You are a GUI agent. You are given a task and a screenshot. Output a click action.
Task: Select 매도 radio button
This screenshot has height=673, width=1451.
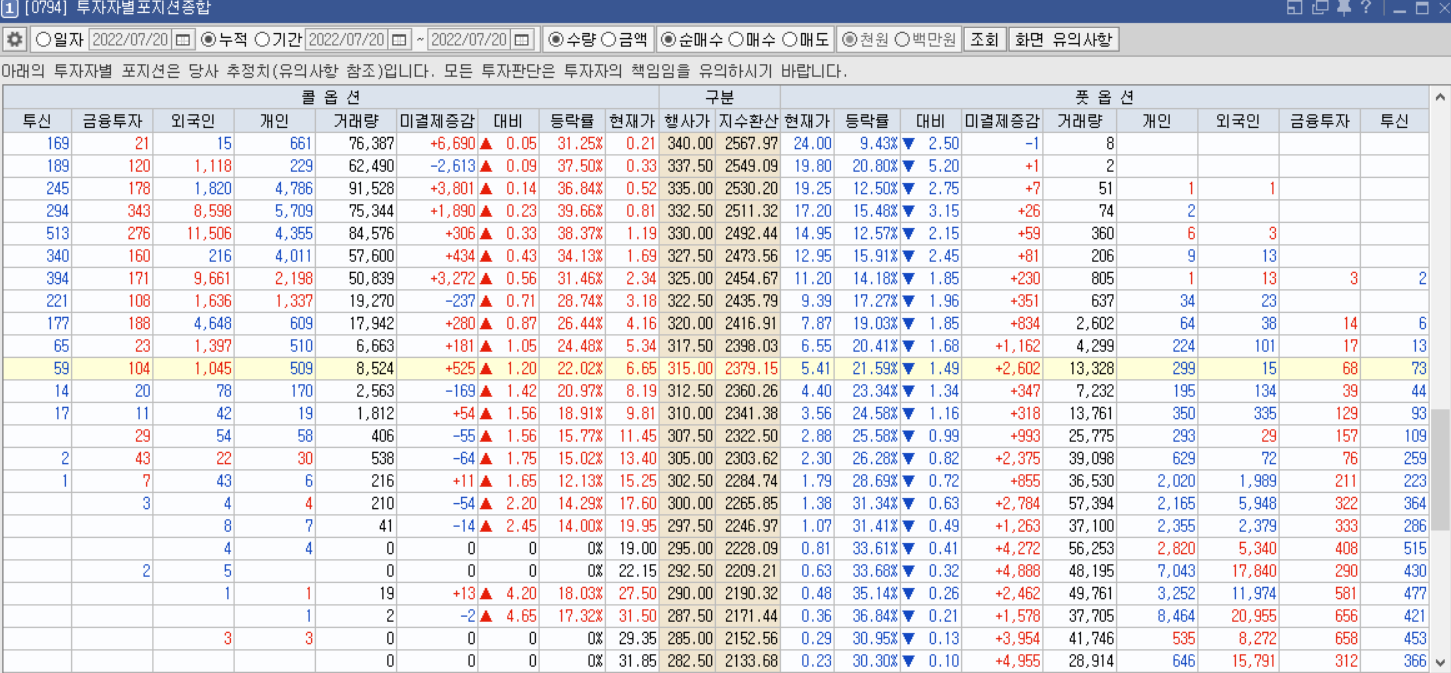pos(806,40)
